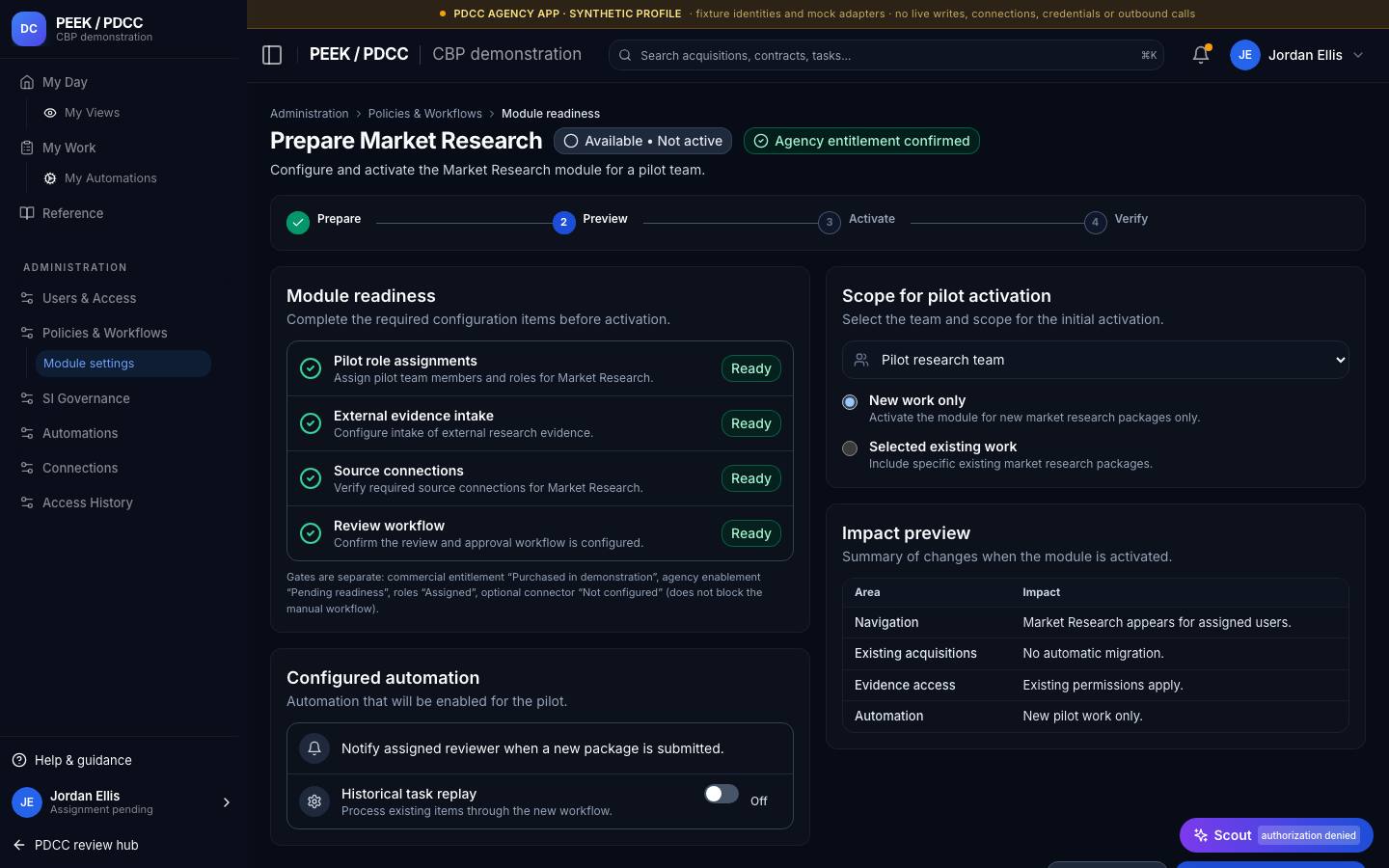Click the Available • Not active status badge
Image resolution: width=1389 pixels, height=868 pixels.
coord(642,141)
